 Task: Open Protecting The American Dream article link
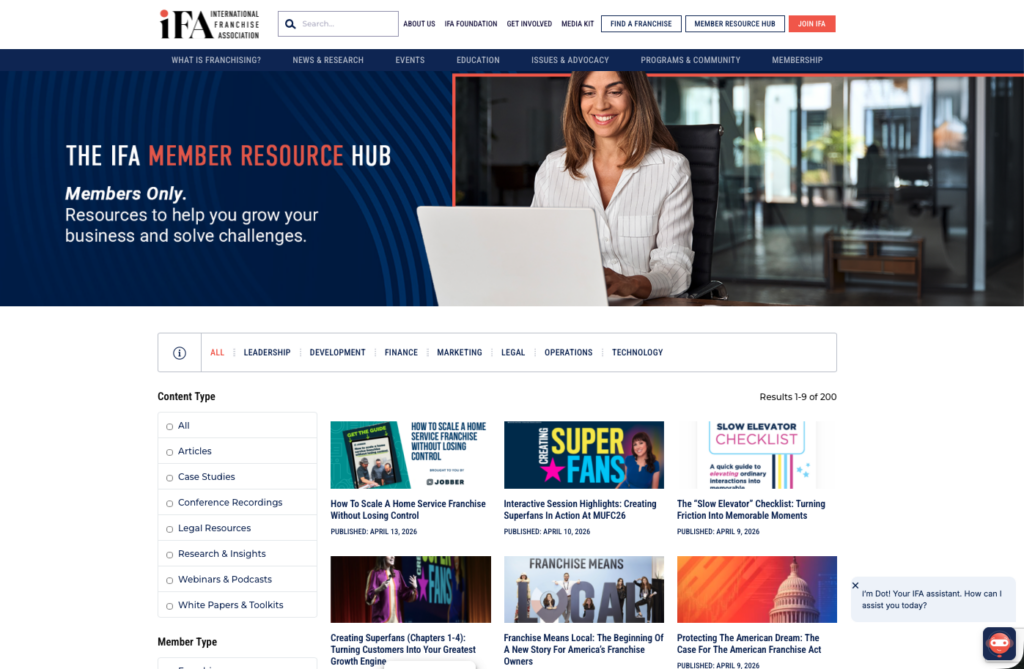747,643
